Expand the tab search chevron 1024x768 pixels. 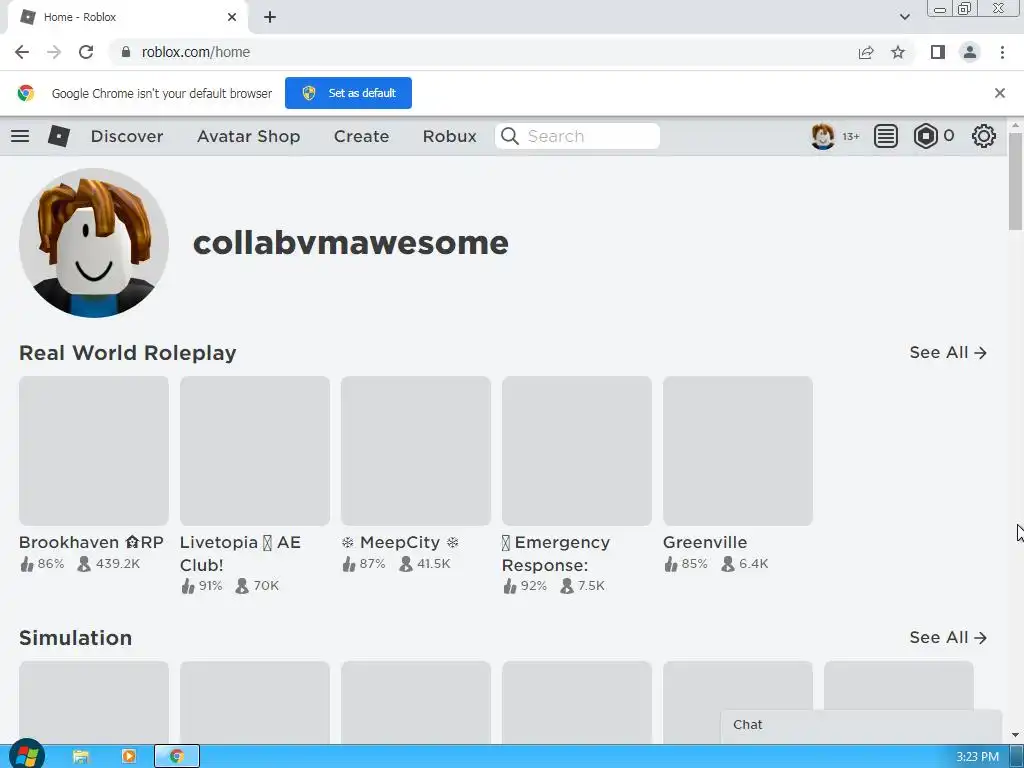904,17
